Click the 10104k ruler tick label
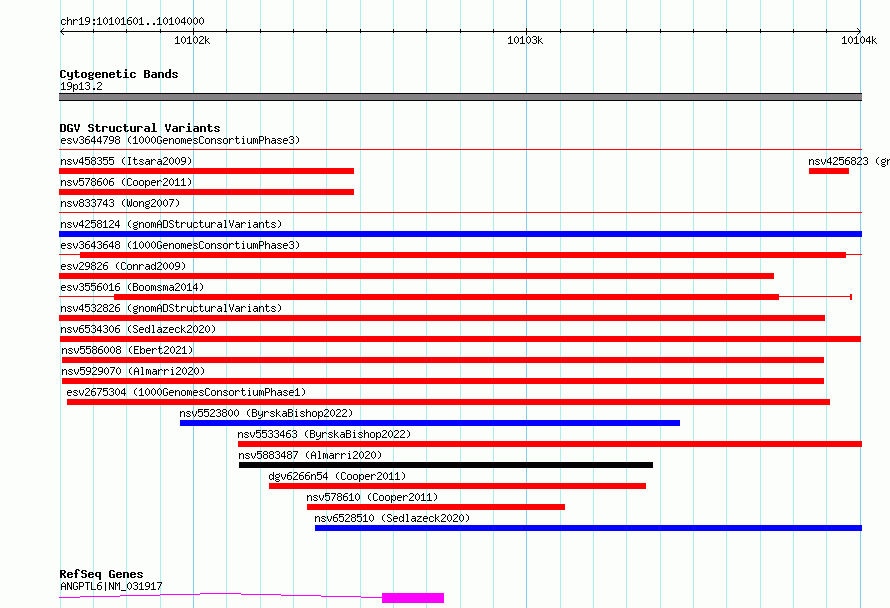 [859, 40]
